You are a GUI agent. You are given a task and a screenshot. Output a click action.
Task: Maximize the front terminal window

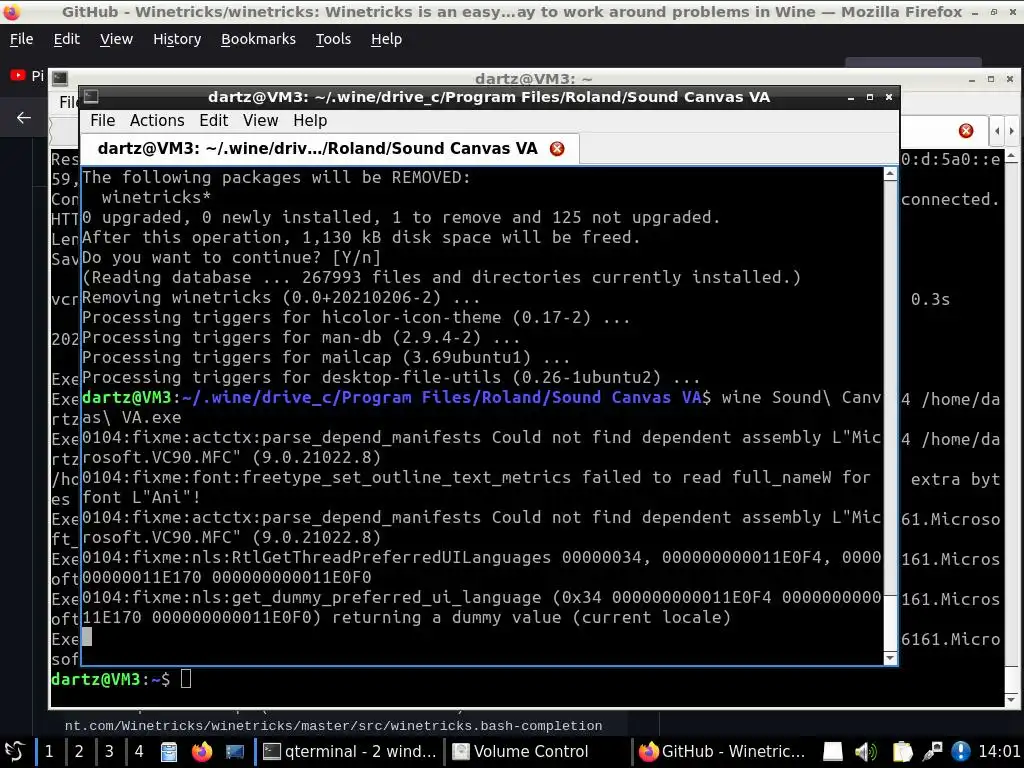click(x=870, y=97)
